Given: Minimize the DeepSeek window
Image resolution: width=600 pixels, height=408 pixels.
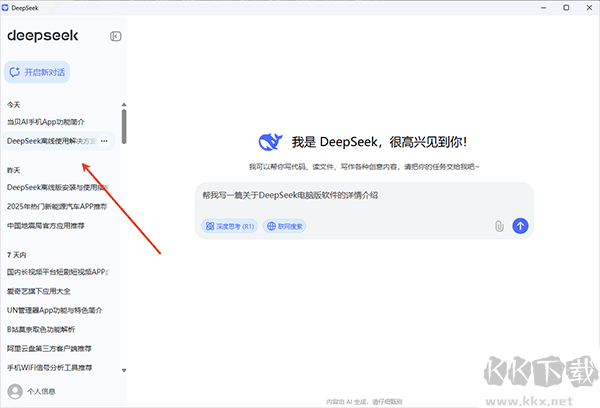Looking at the screenshot, I should tap(544, 8).
